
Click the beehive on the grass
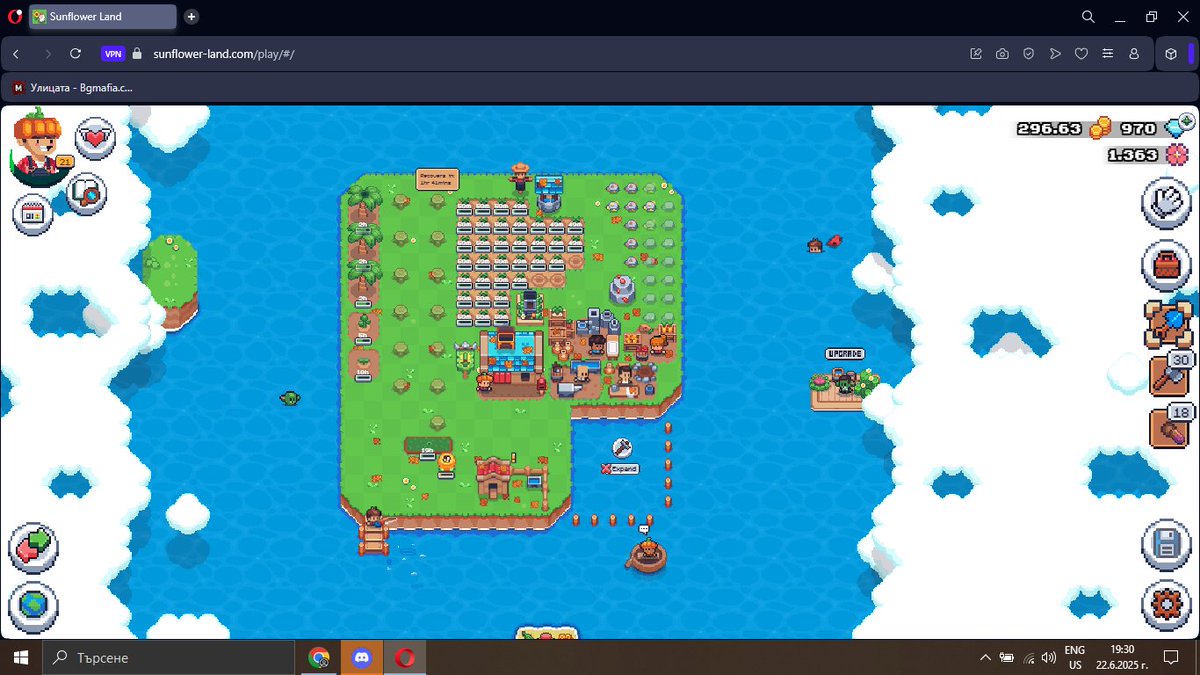447,462
